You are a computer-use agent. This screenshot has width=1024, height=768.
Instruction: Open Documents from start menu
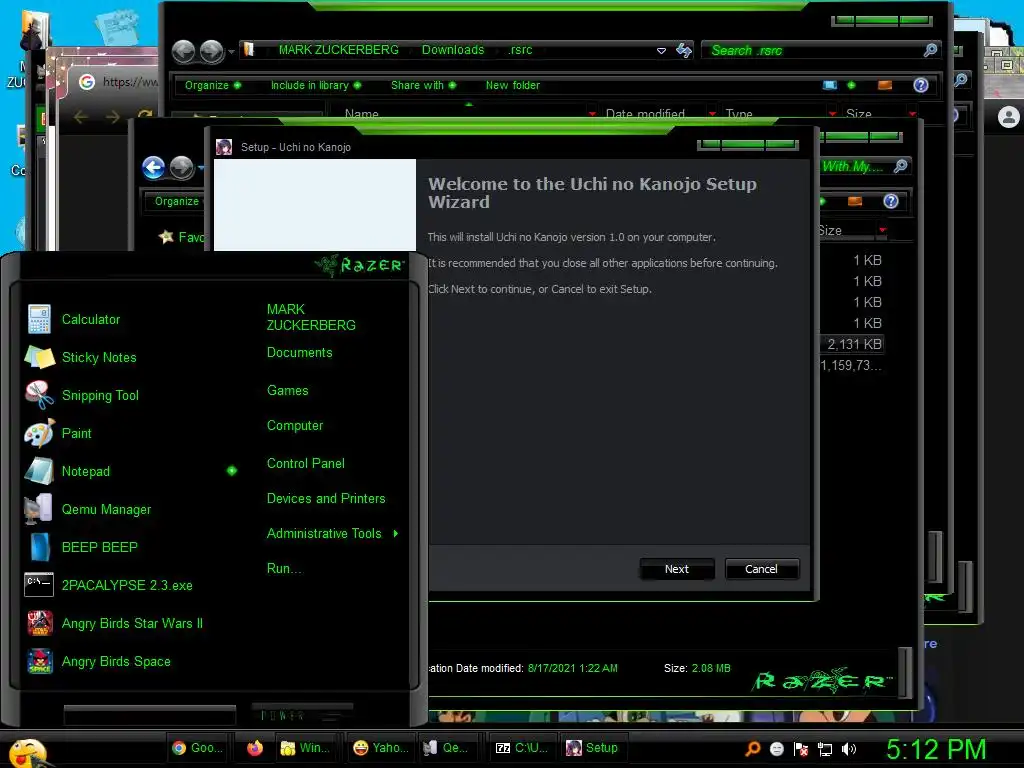299,353
